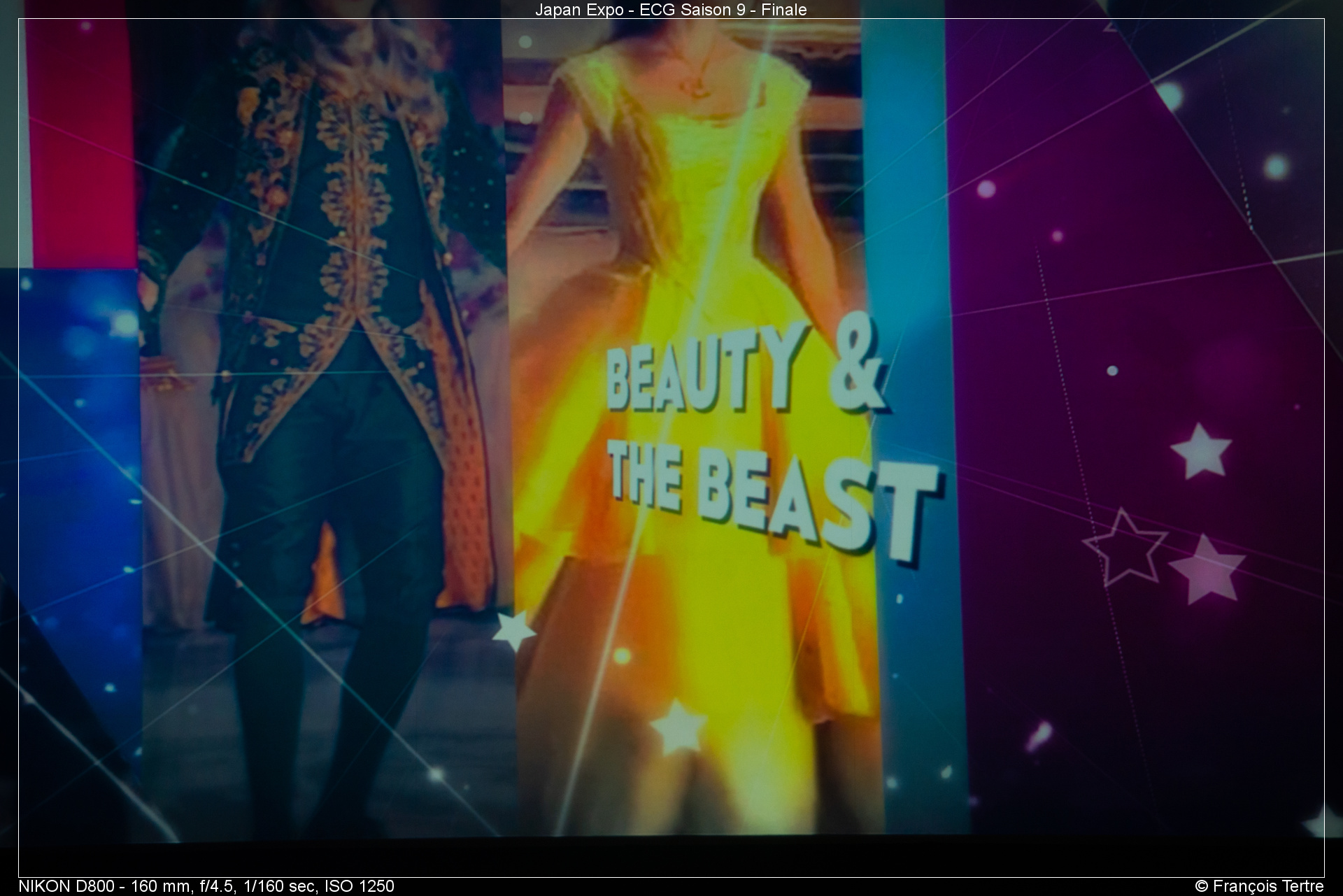Click the "NIKON D800 - 160 mm, f/4.5, 1/160 sec, ISO 1250" caption

(206, 886)
